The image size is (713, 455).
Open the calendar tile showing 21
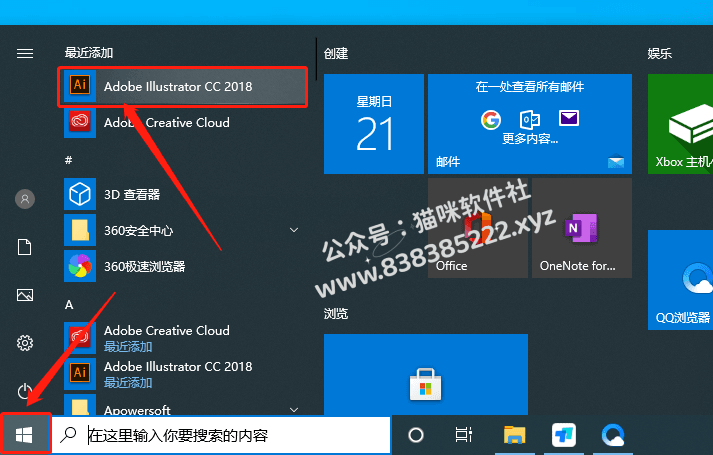click(x=374, y=124)
